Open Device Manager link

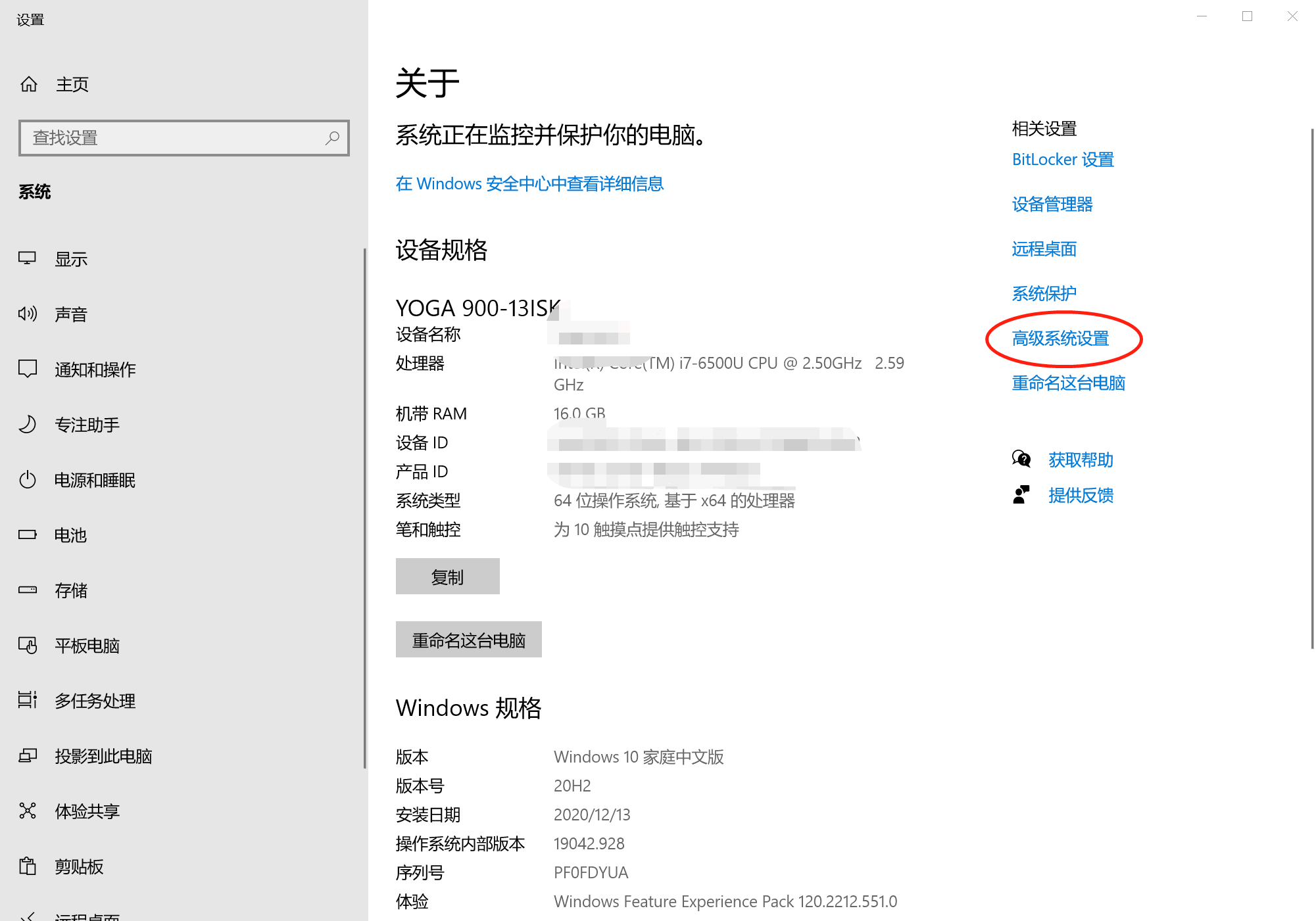(x=1052, y=204)
